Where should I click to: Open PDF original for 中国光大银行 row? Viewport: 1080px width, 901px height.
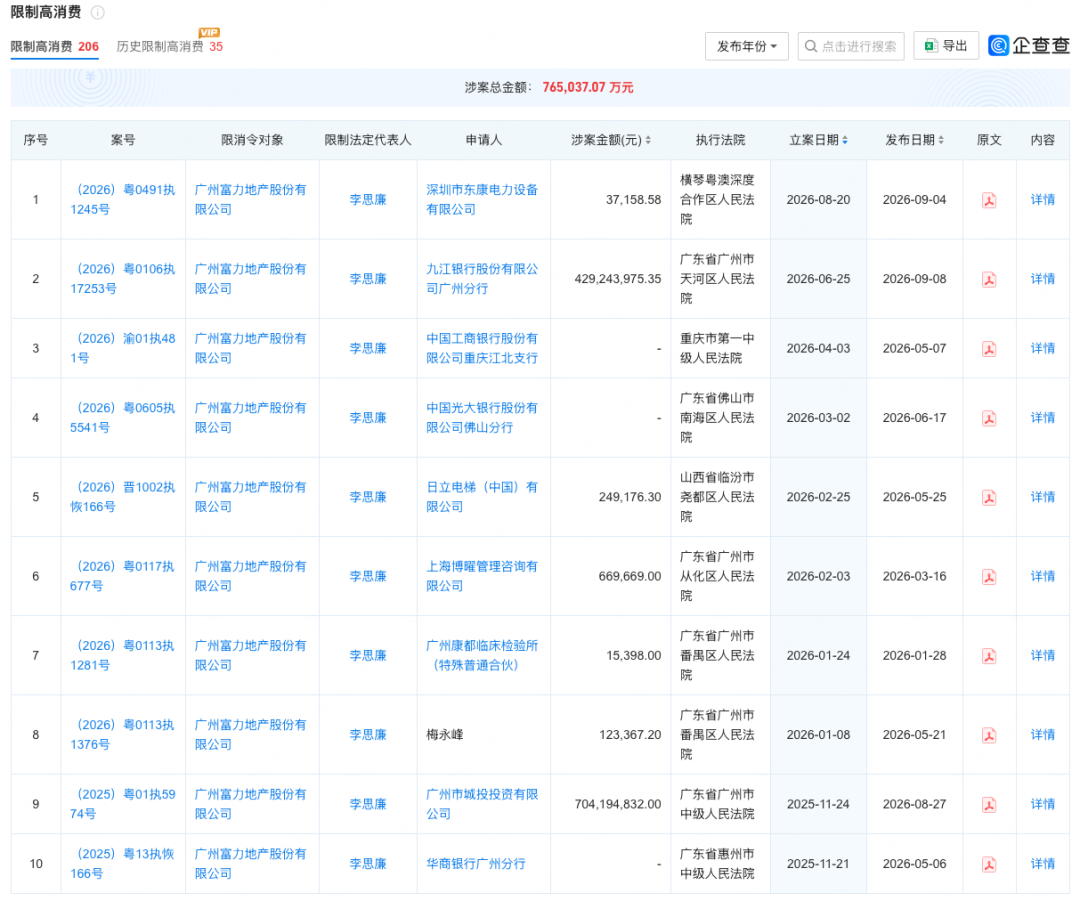click(x=989, y=419)
